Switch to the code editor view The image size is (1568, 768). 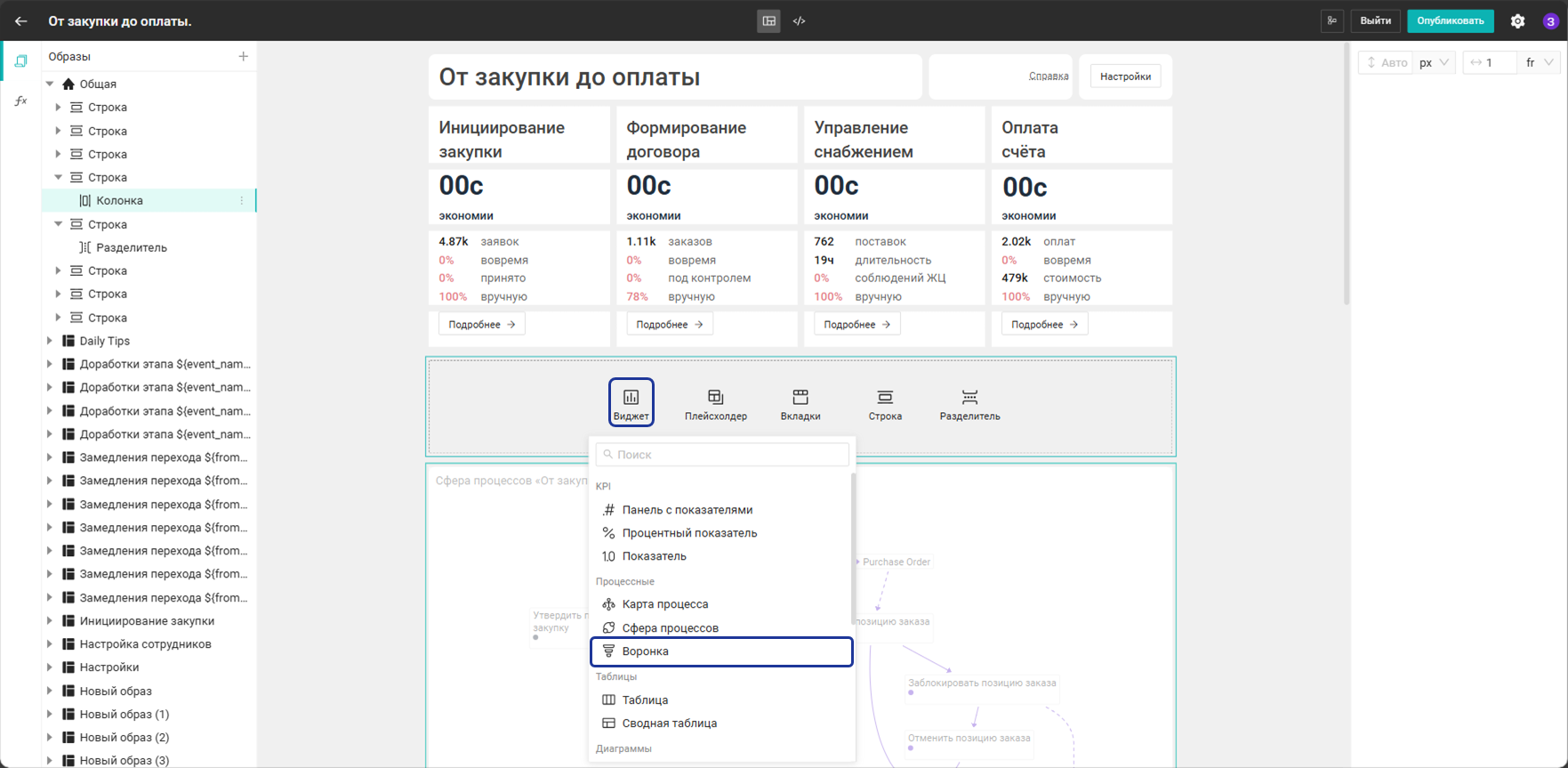click(x=800, y=21)
